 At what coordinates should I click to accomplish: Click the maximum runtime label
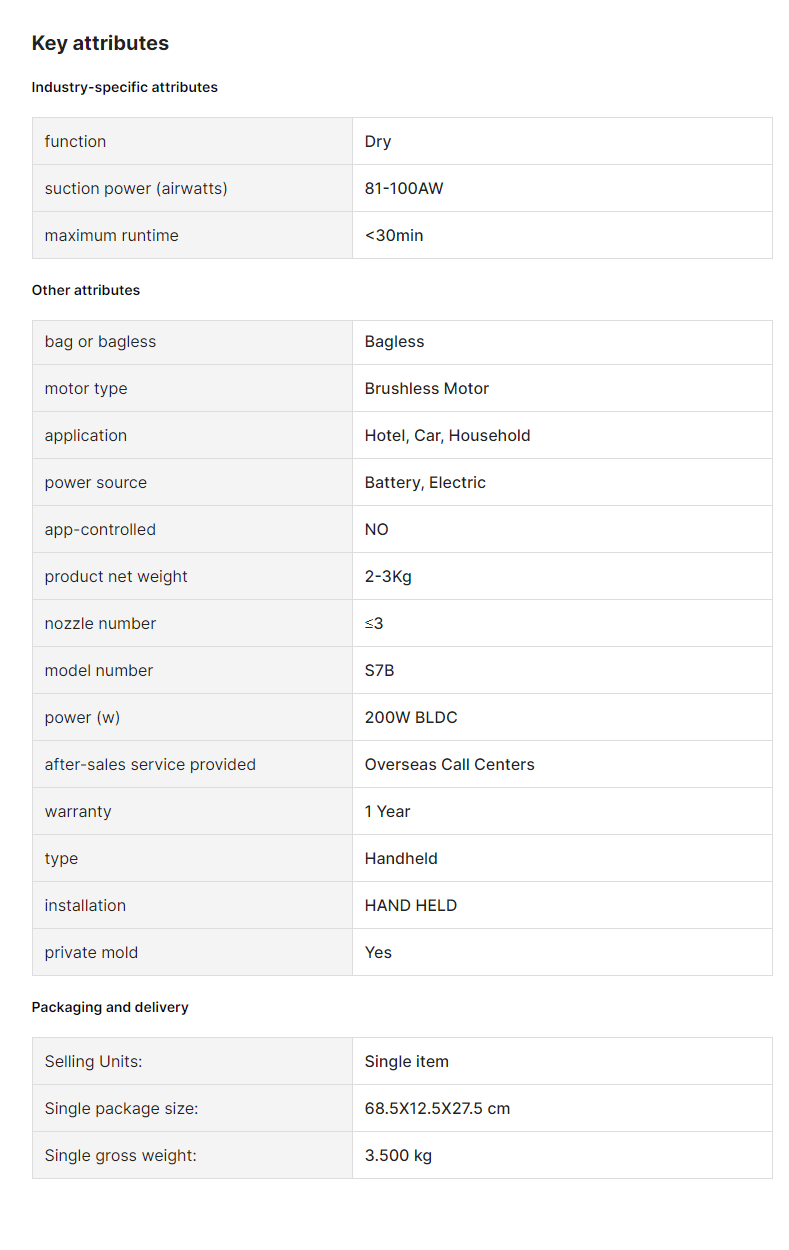pos(112,235)
